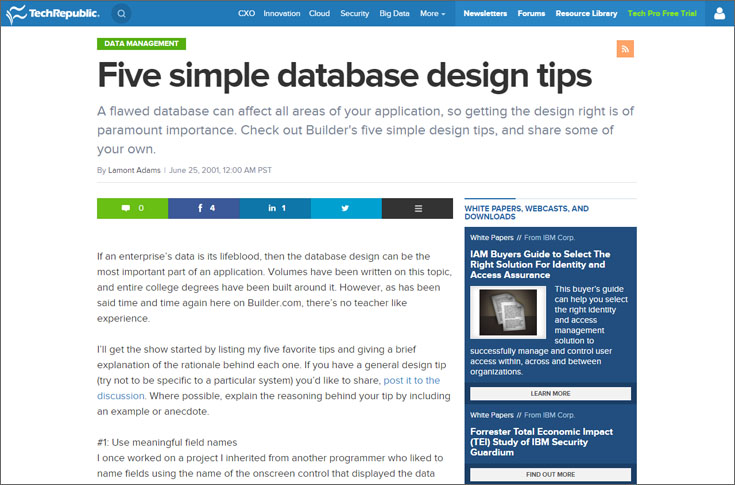Click the TechRepublic logo

tap(52, 14)
